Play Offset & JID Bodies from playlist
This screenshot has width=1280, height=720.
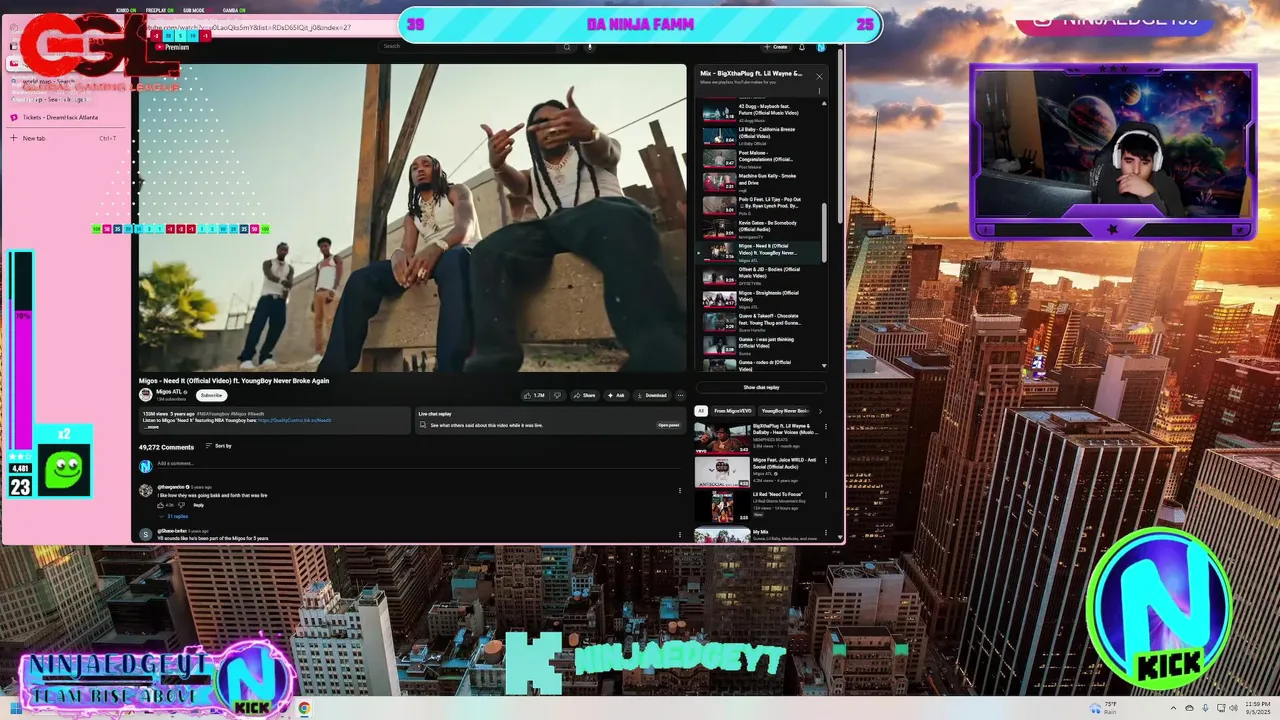(762, 276)
